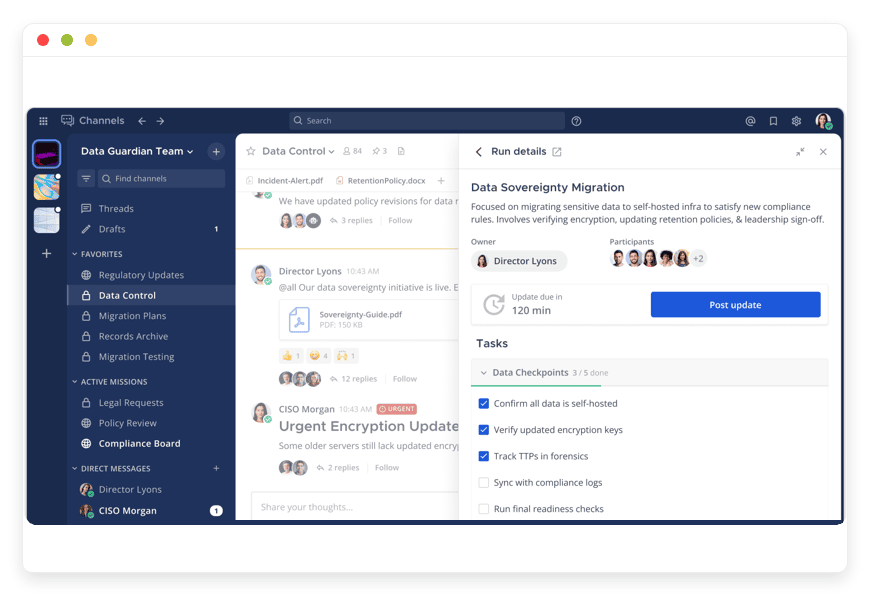The height and width of the screenshot is (595, 870).
Task: Open user profile avatar in top bar
Action: [x=823, y=121]
